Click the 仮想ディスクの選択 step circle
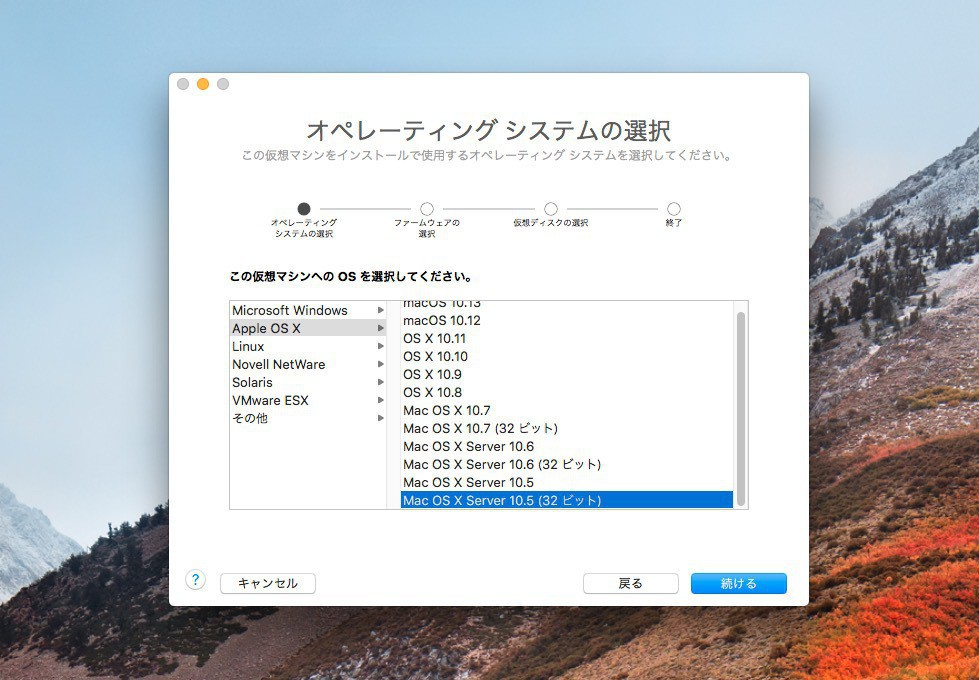 pos(551,209)
